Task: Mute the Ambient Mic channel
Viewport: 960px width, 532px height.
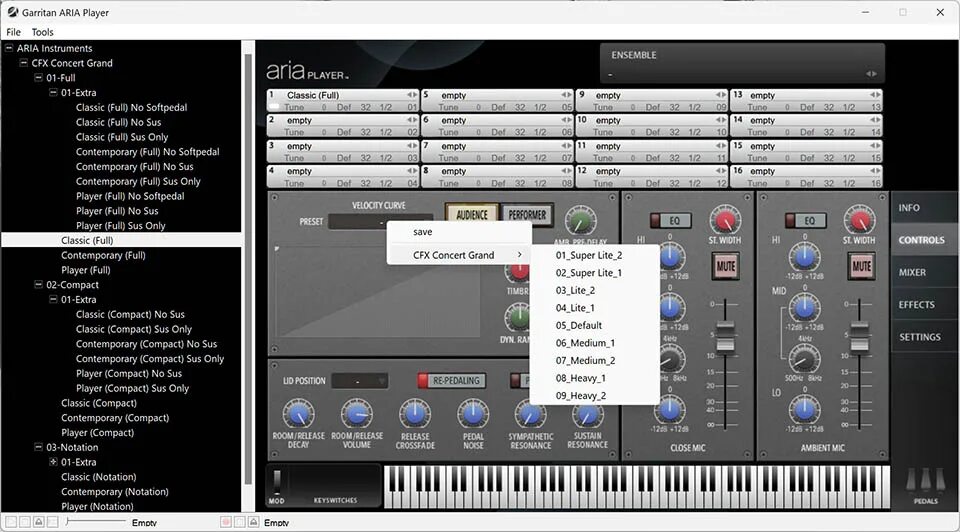Action: tap(861, 266)
